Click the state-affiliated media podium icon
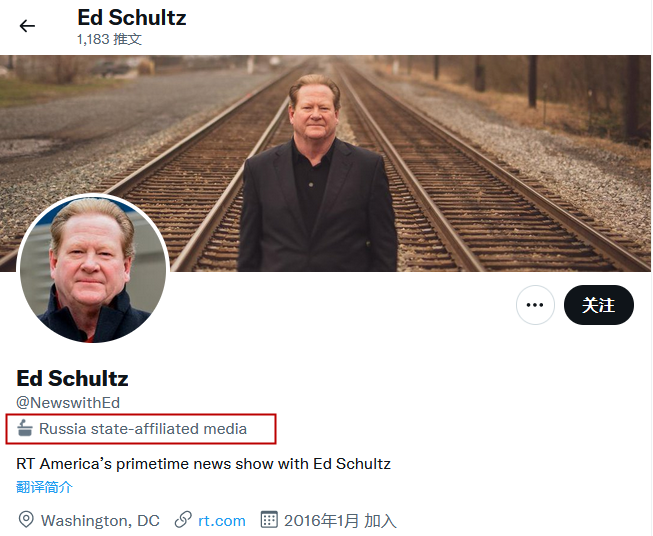Viewport: 653px width, 536px height. click(x=26, y=429)
